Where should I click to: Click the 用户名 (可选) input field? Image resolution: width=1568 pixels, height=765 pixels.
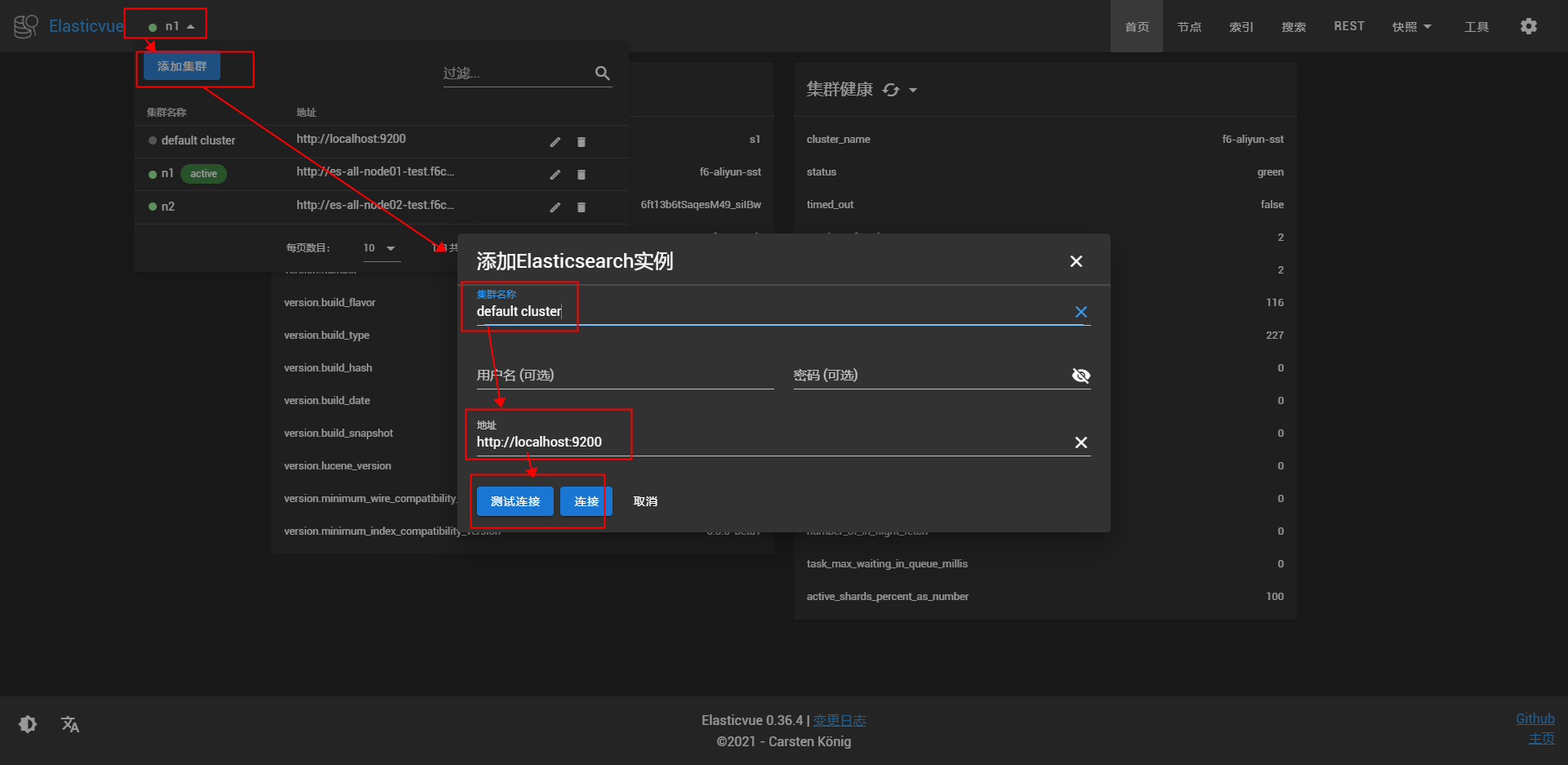point(625,376)
